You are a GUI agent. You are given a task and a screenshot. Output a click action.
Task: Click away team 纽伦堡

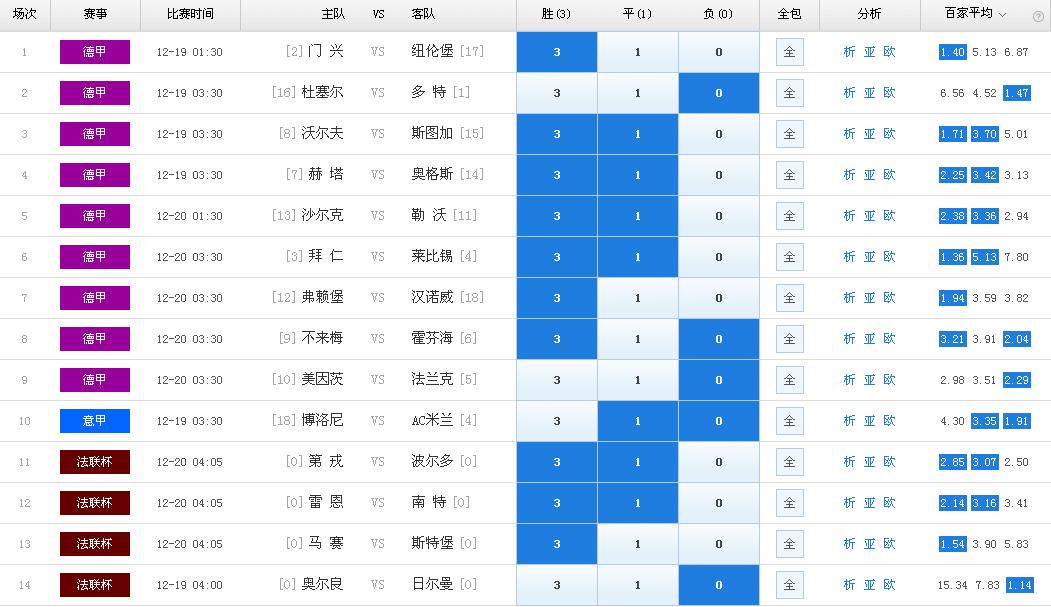pos(432,51)
